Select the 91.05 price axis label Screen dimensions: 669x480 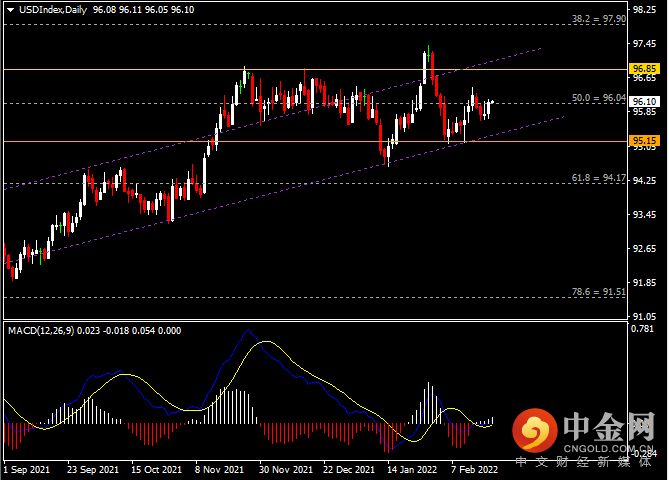(644, 317)
